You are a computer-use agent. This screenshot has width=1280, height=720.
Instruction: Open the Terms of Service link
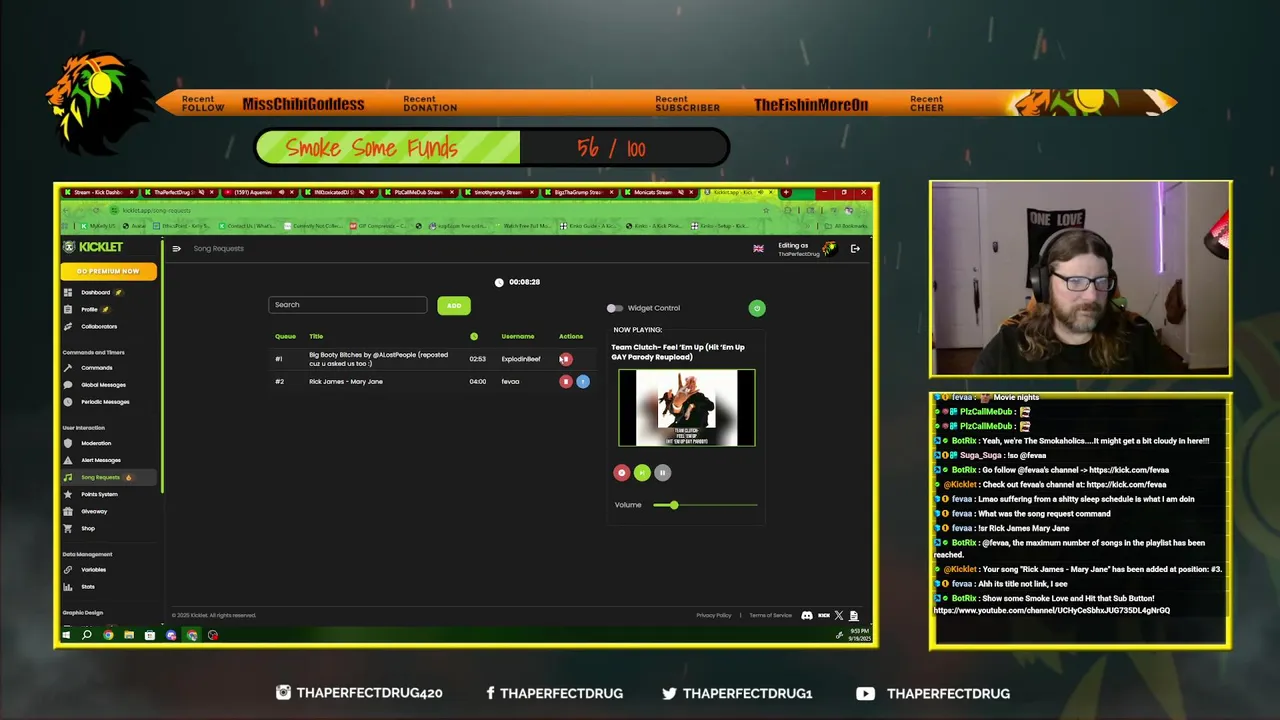(770, 616)
